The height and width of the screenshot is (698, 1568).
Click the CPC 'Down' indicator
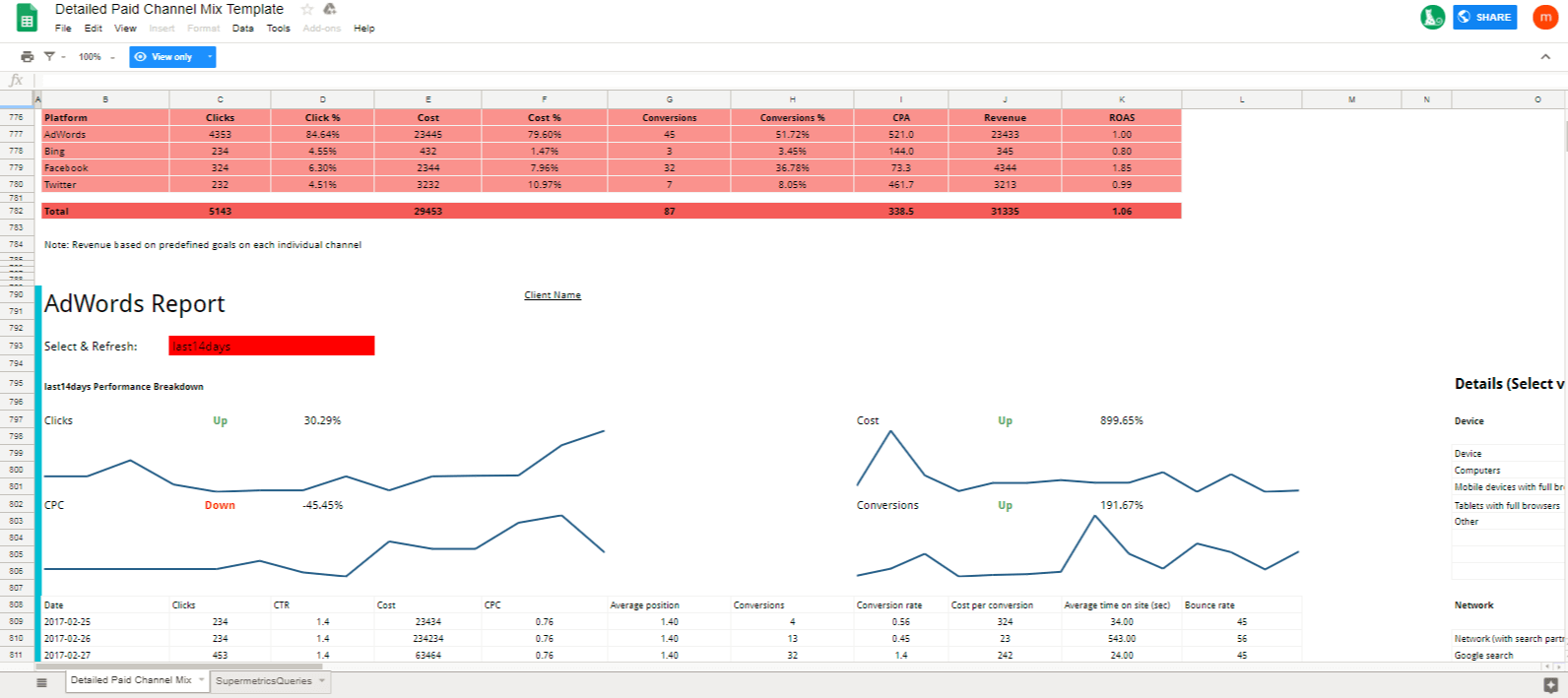[220, 505]
